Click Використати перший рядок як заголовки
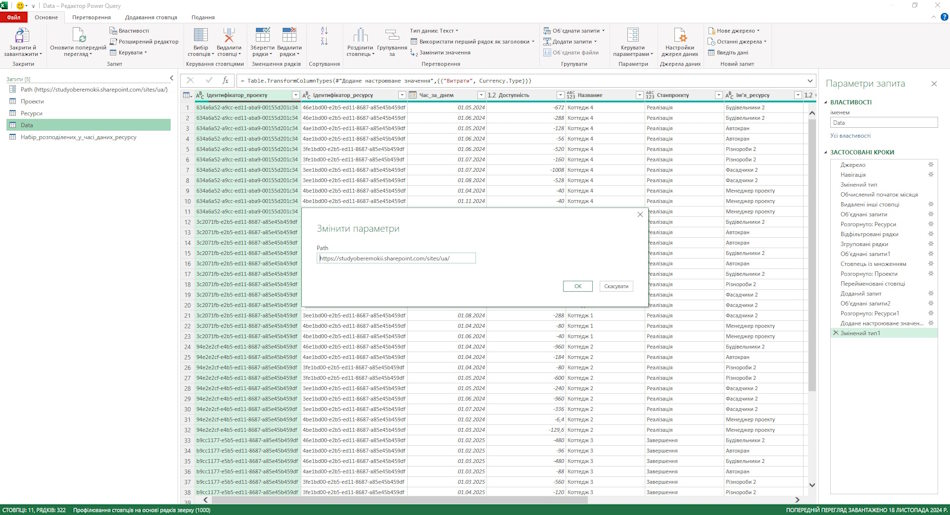 coord(473,41)
